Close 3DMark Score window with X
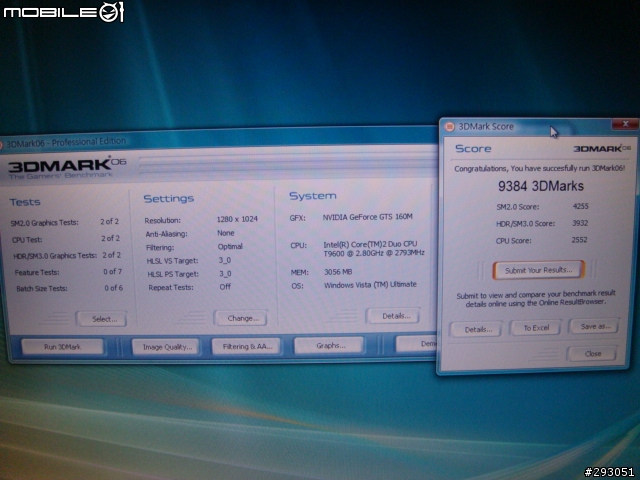The width and height of the screenshot is (640, 480). click(625, 124)
